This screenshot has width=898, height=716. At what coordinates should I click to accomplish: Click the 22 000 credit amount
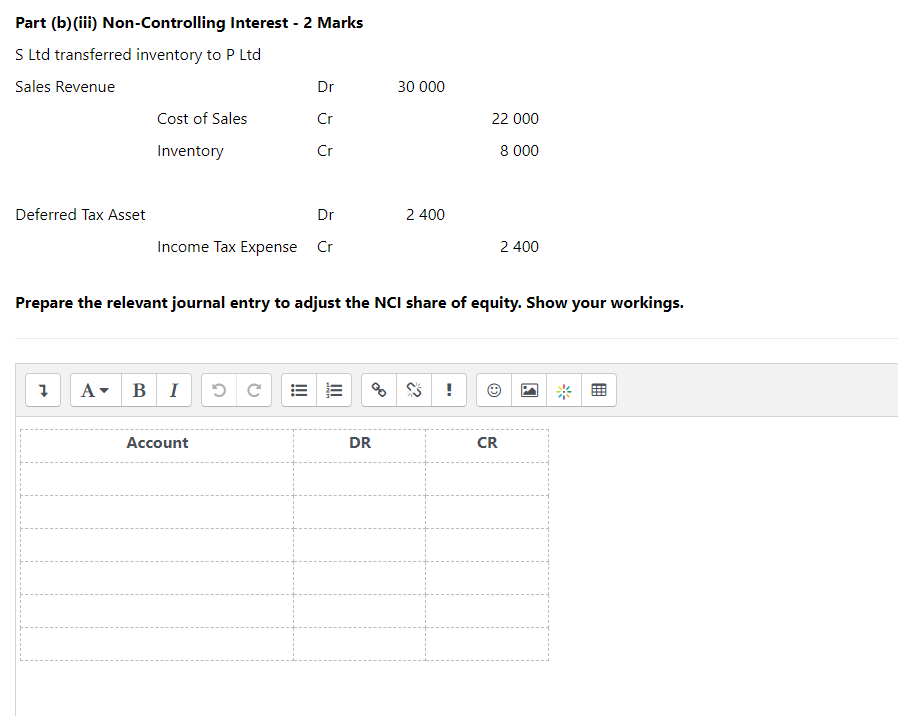pos(515,119)
